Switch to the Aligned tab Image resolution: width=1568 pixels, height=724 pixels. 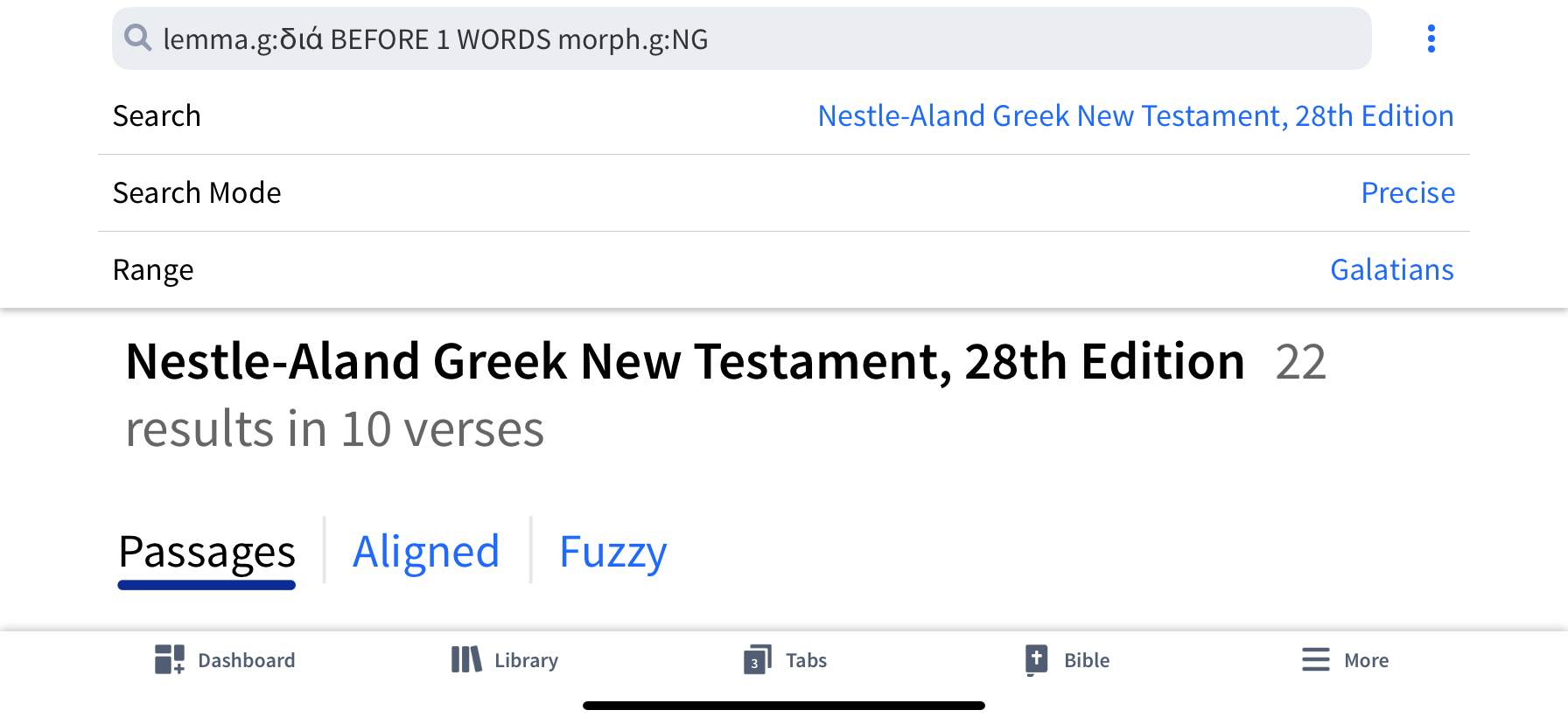pos(426,552)
